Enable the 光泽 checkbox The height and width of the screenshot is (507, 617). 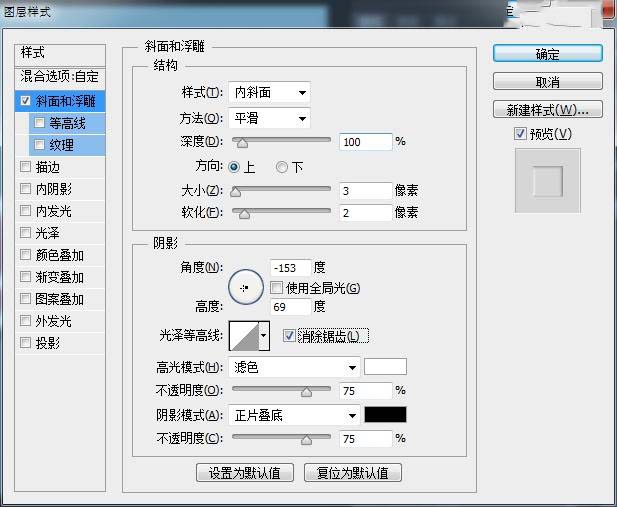point(25,233)
